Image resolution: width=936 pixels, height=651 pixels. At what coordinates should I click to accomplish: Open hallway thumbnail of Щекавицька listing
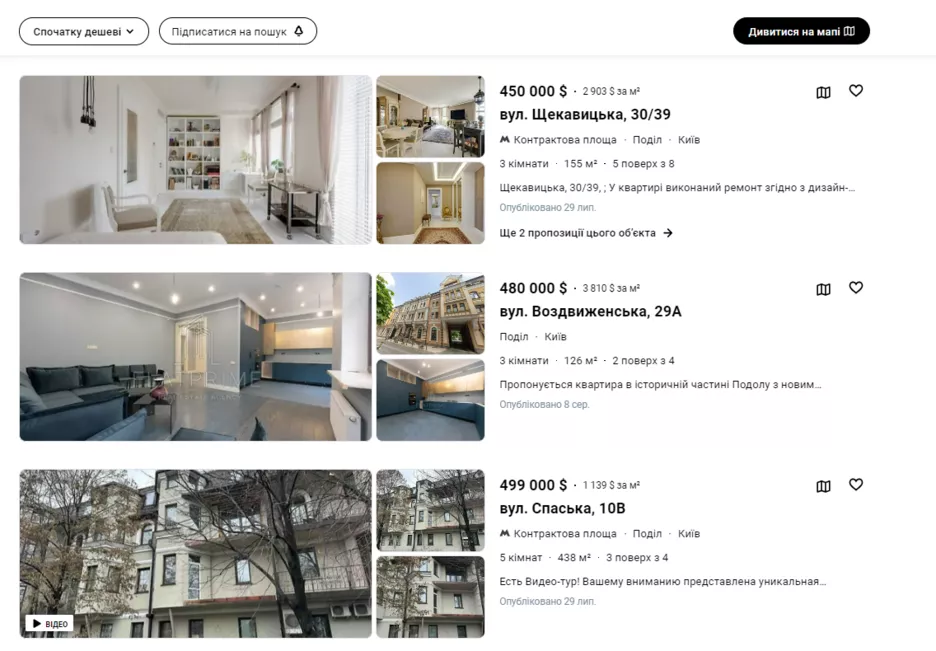pos(430,203)
